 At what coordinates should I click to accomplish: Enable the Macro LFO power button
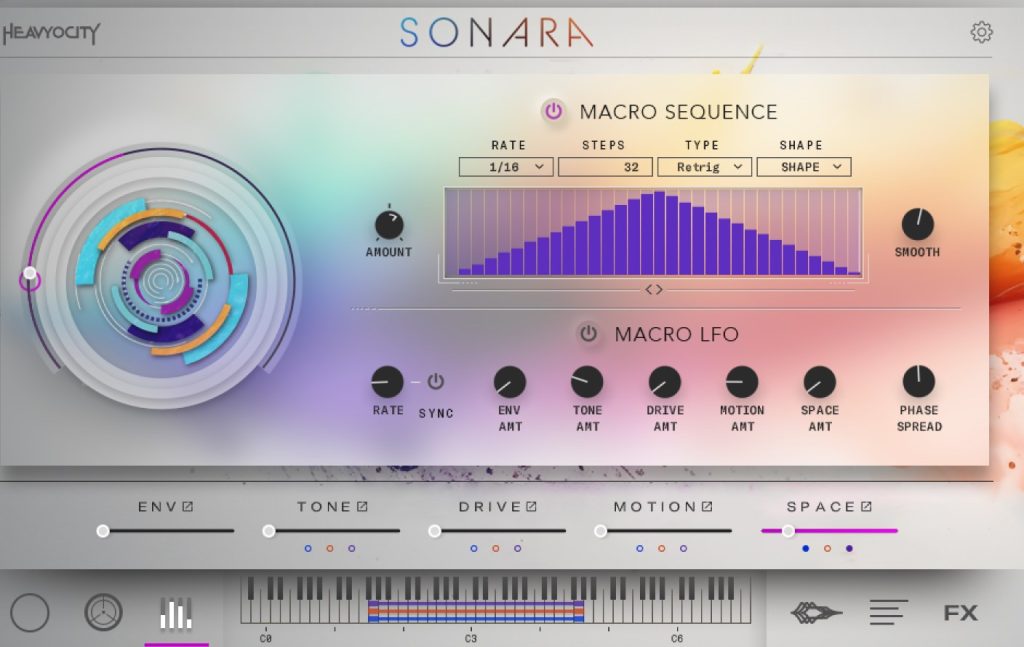588,334
